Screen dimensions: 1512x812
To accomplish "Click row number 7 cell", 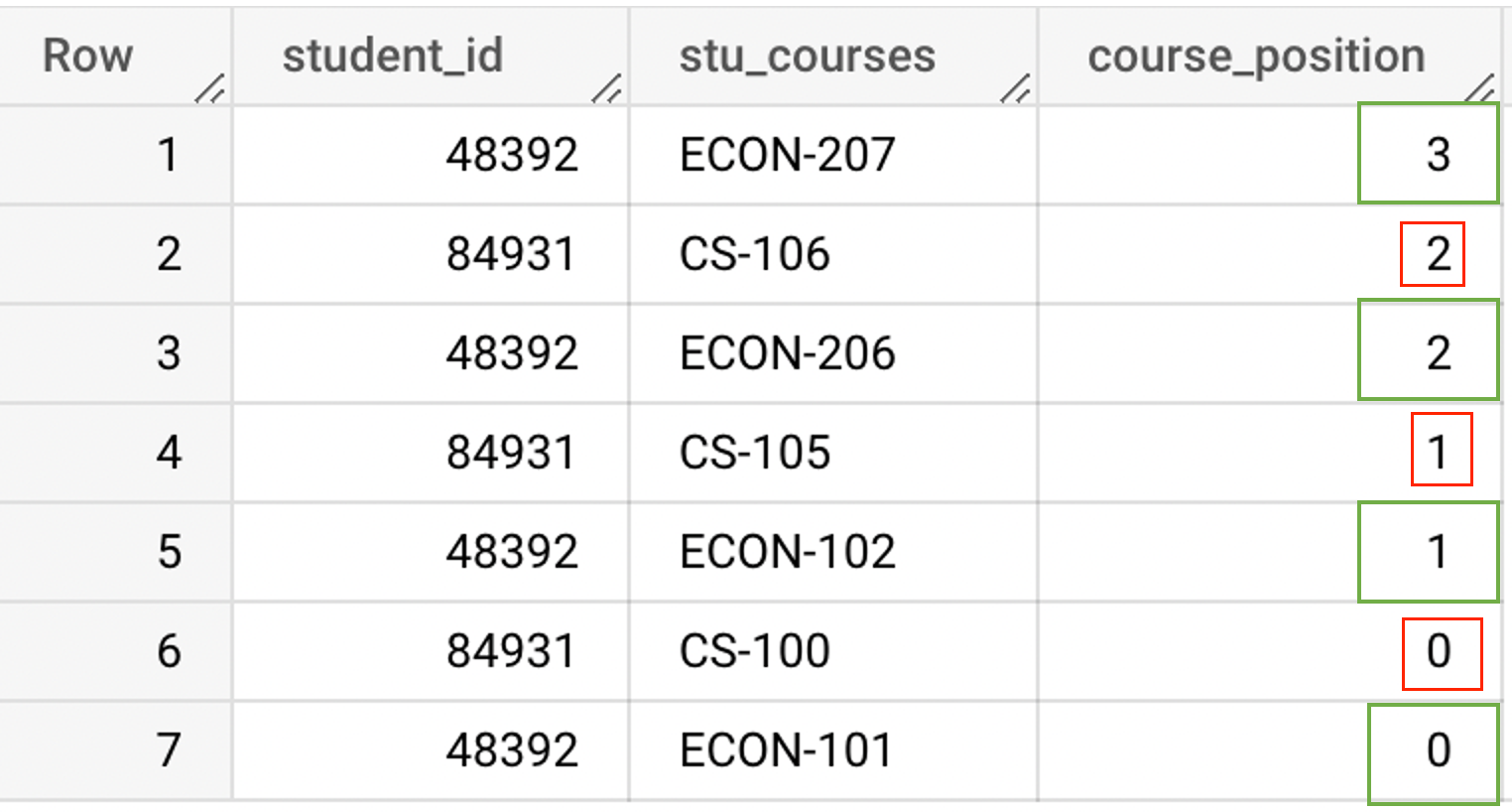I will [x=169, y=750].
